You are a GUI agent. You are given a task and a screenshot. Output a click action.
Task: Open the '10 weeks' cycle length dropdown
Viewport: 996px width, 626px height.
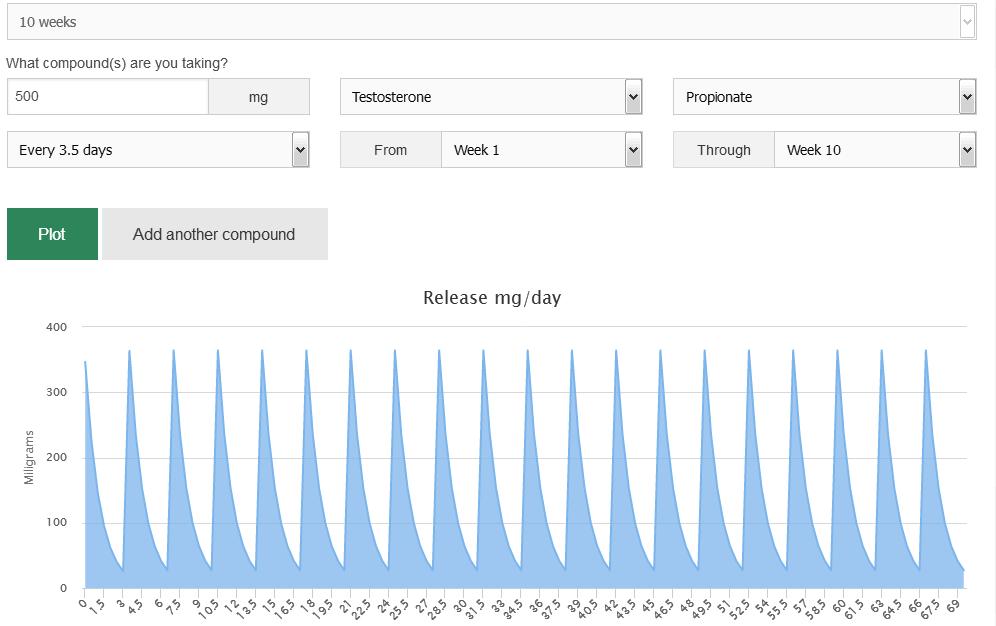point(492,22)
